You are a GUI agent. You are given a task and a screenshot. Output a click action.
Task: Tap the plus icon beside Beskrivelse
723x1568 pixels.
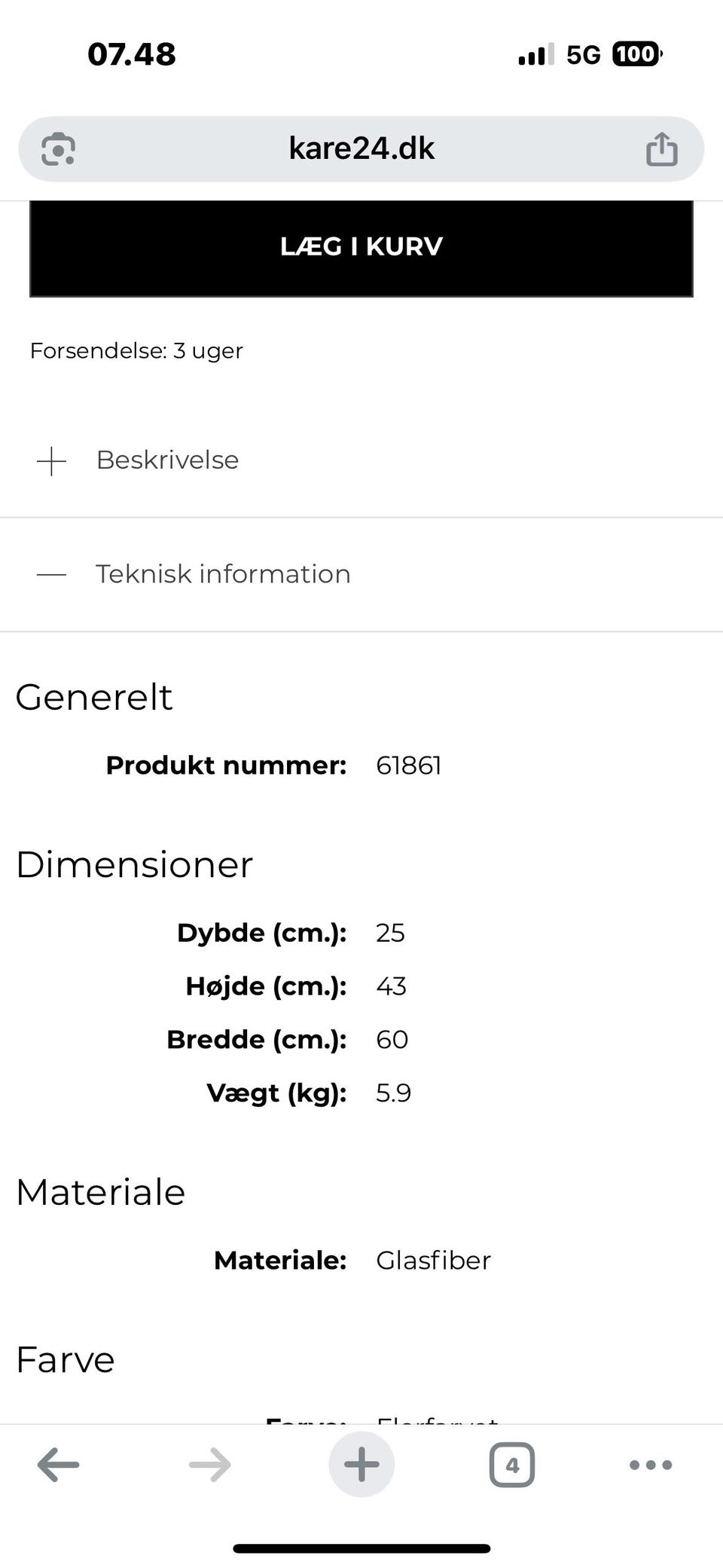51,460
